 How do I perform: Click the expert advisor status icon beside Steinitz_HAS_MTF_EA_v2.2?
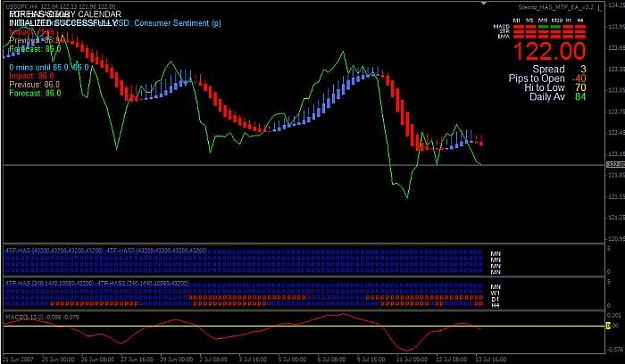pos(600,7)
